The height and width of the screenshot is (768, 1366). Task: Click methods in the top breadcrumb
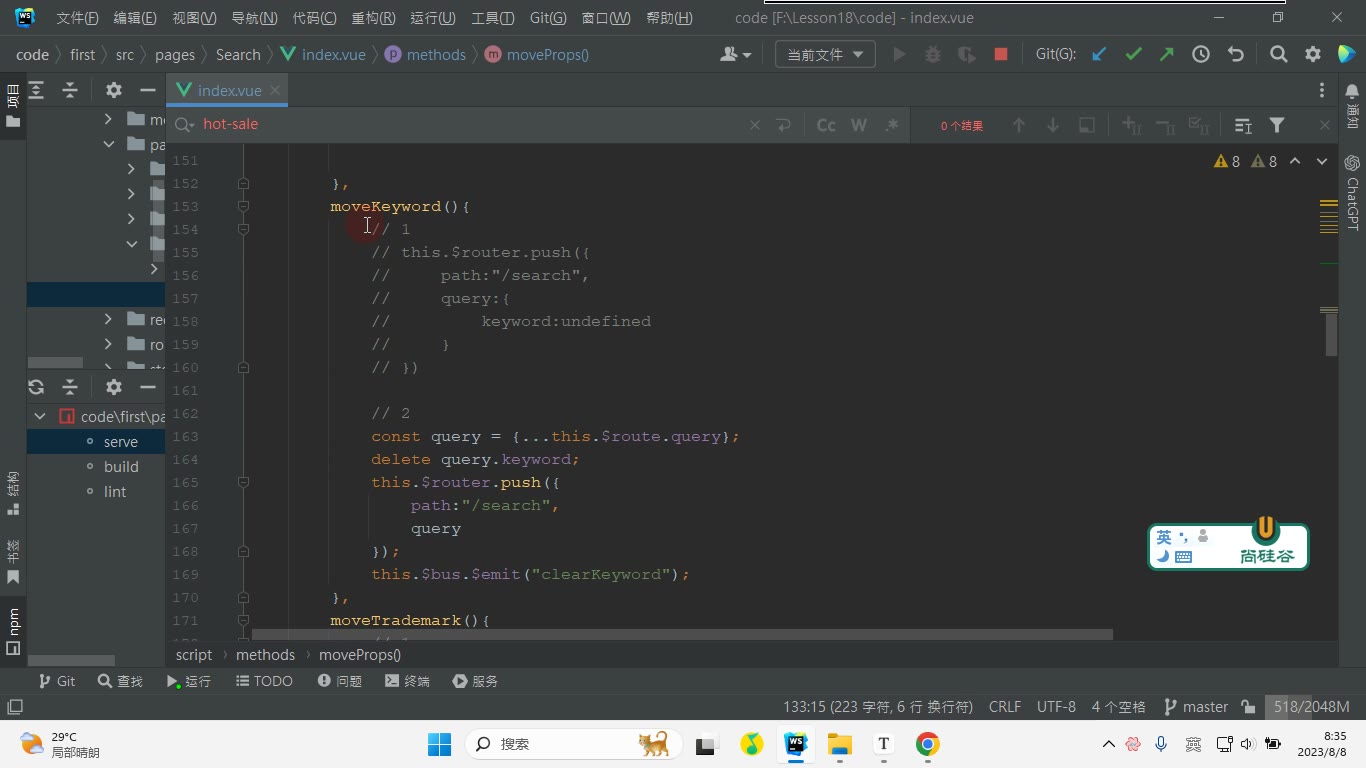click(x=436, y=55)
